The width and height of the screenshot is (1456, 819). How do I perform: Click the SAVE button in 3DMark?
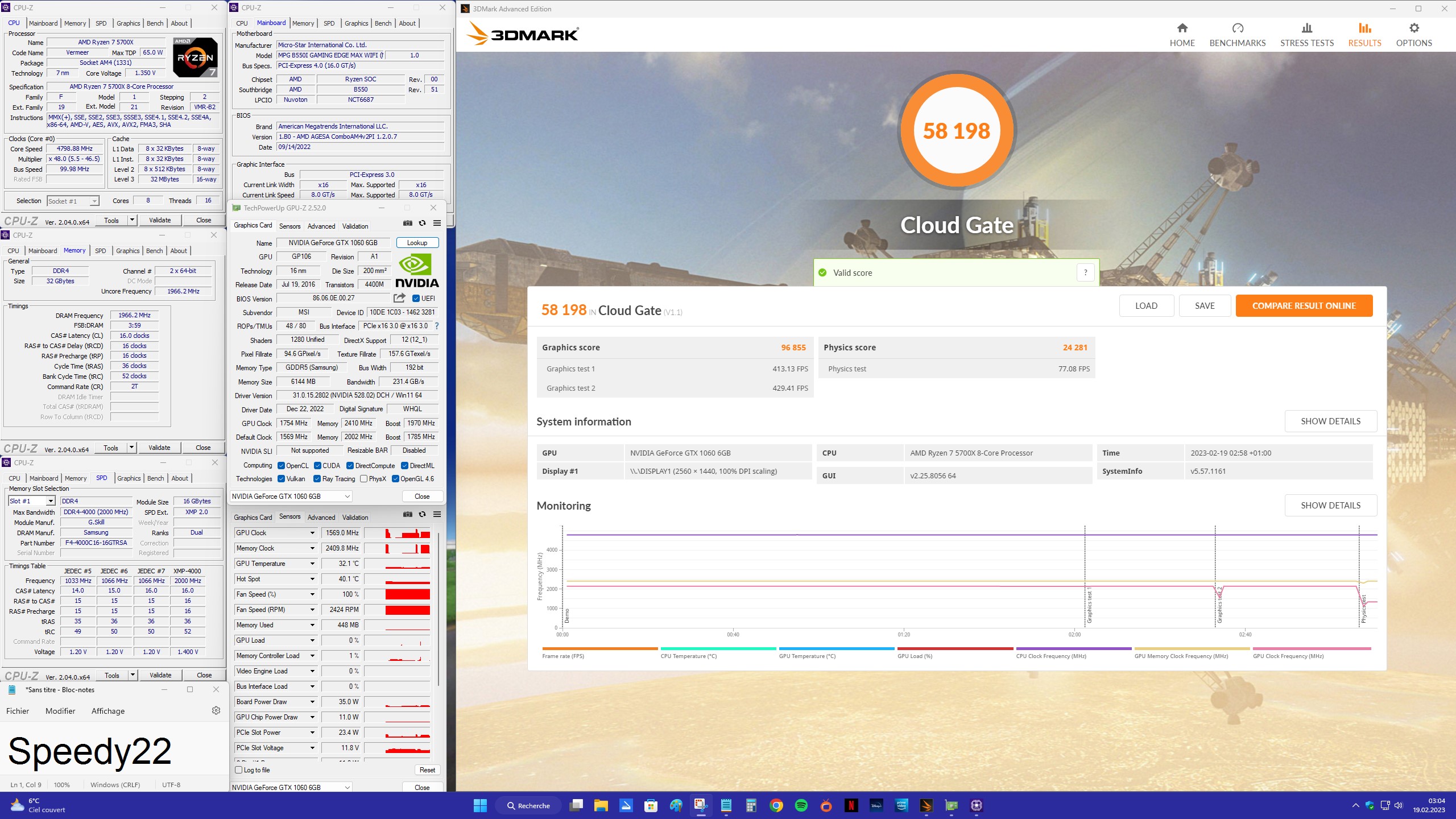(1205, 305)
